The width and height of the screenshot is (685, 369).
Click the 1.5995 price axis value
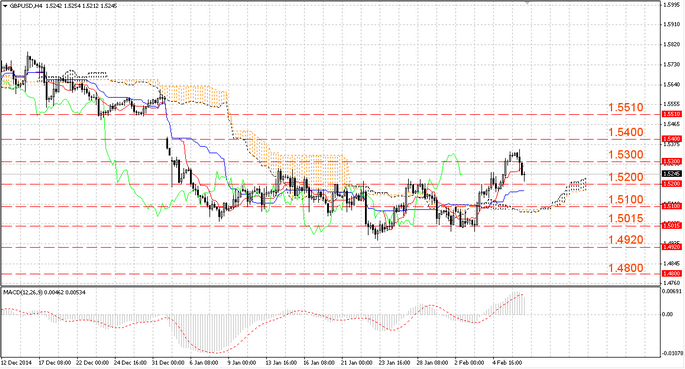[671, 5]
